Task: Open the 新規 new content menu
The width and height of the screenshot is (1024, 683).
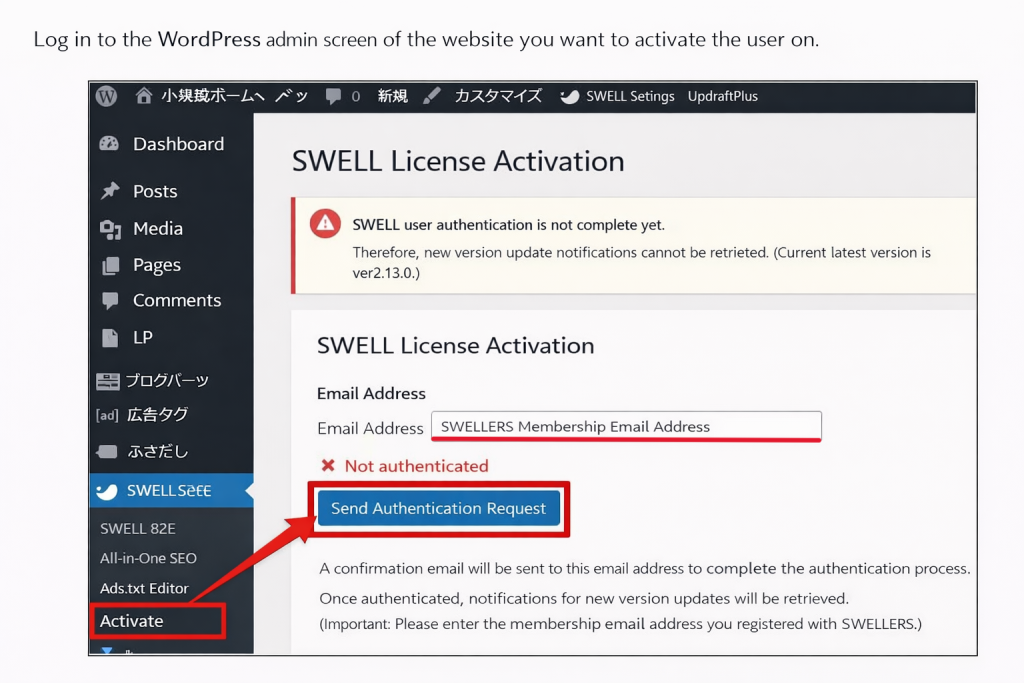Action: (392, 96)
